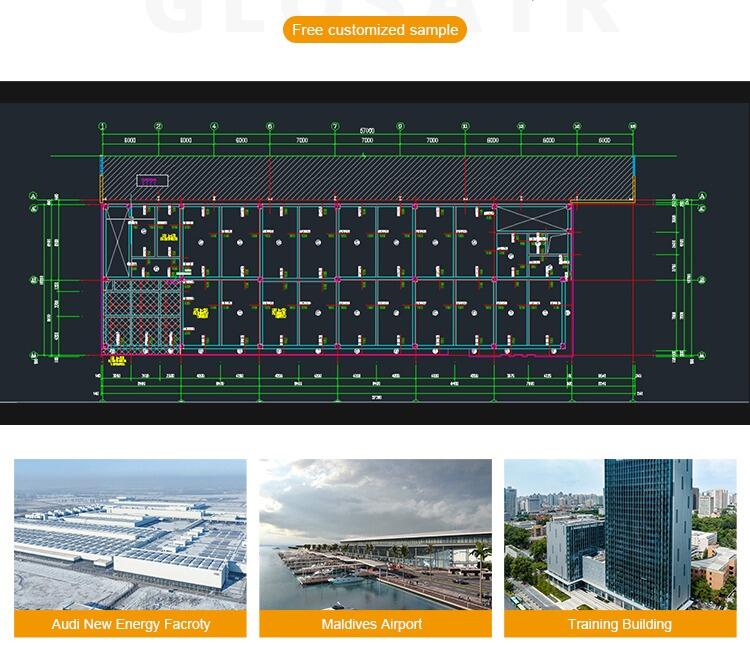The height and width of the screenshot is (645, 750).
Task: Open the Training Building photo
Action: tap(620, 534)
